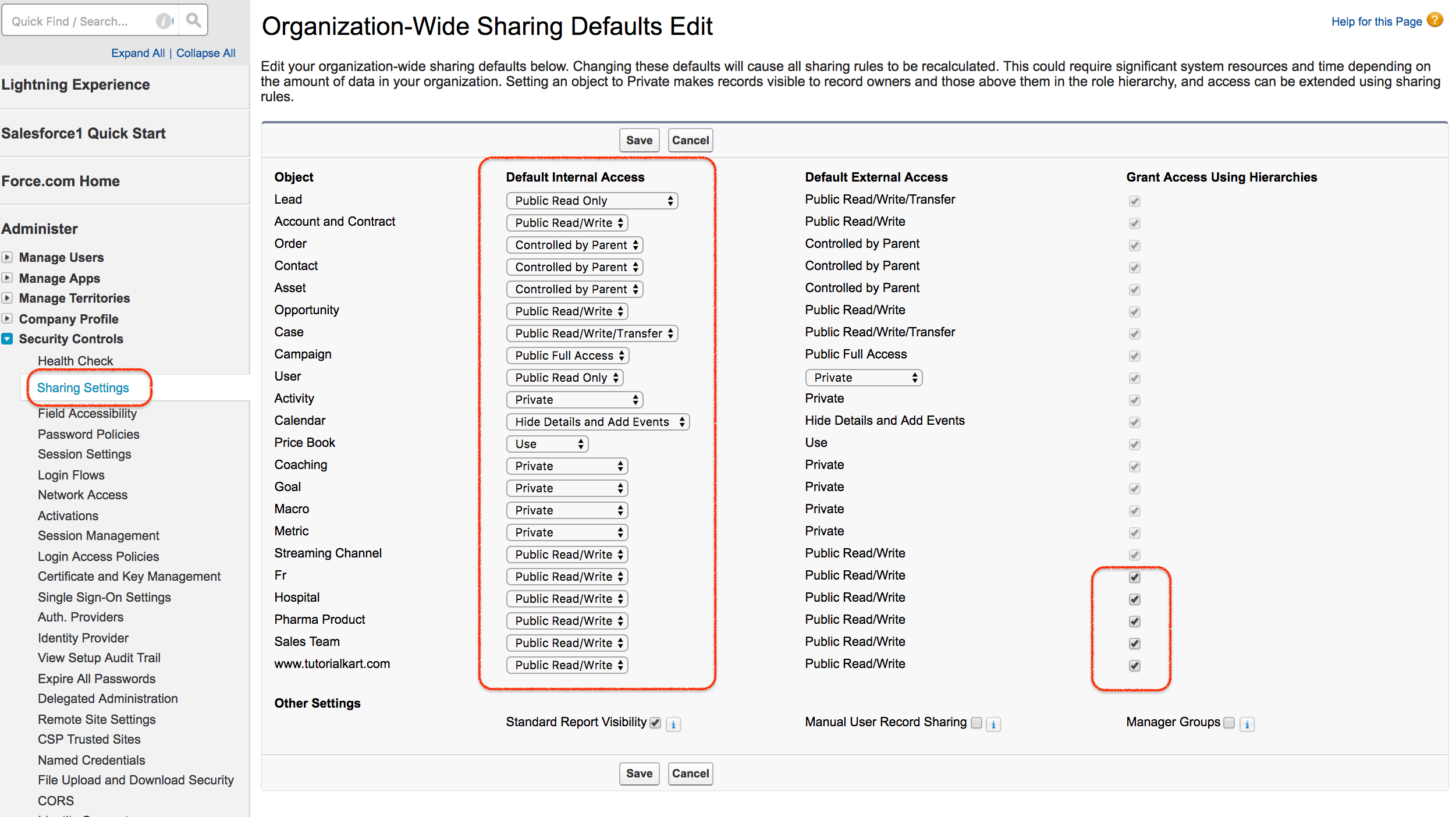Collapse Security Controls blue arrow icon
The image size is (1456, 817).
[7, 339]
